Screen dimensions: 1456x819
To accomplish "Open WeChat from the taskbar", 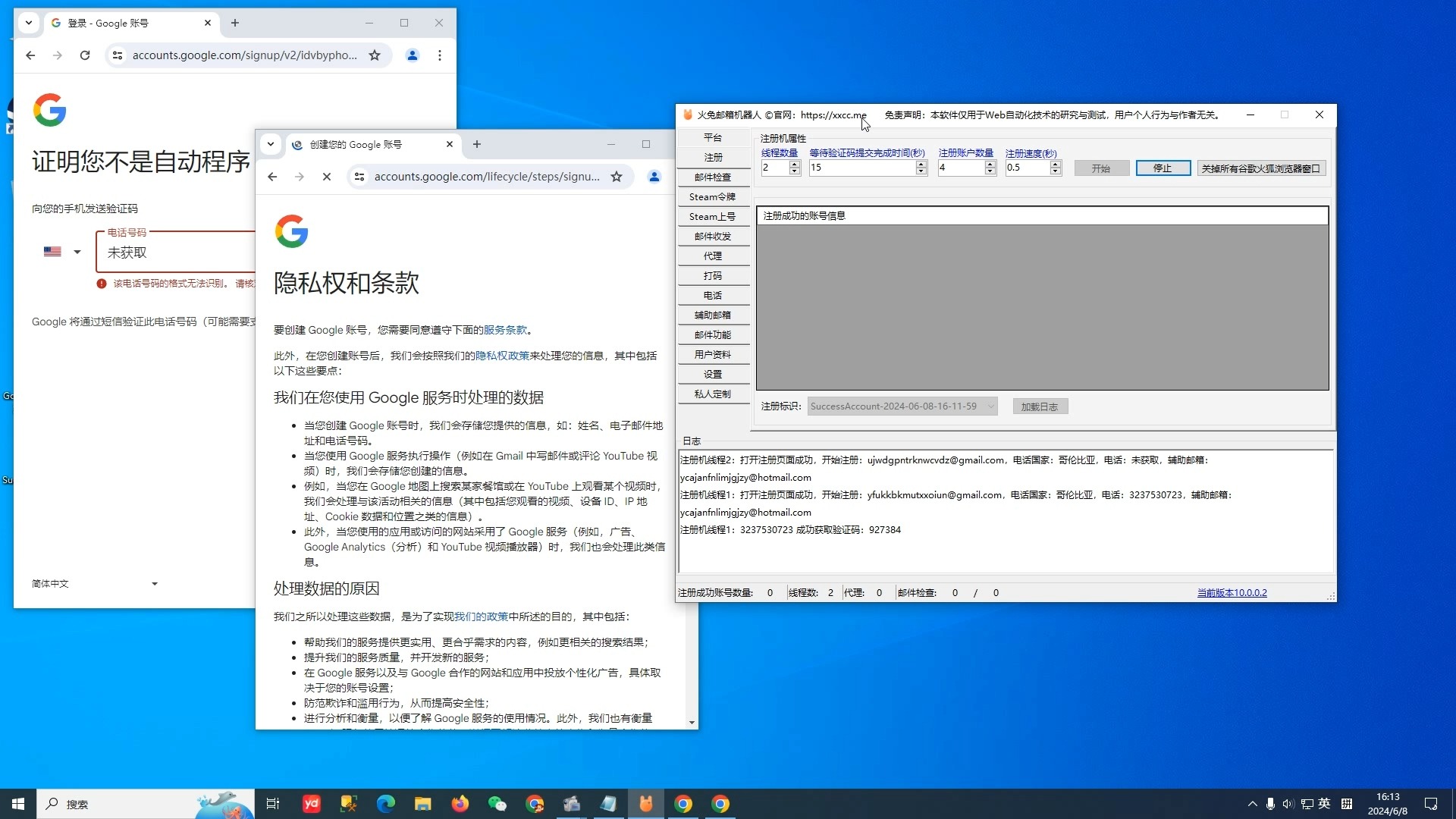I will coord(497,804).
